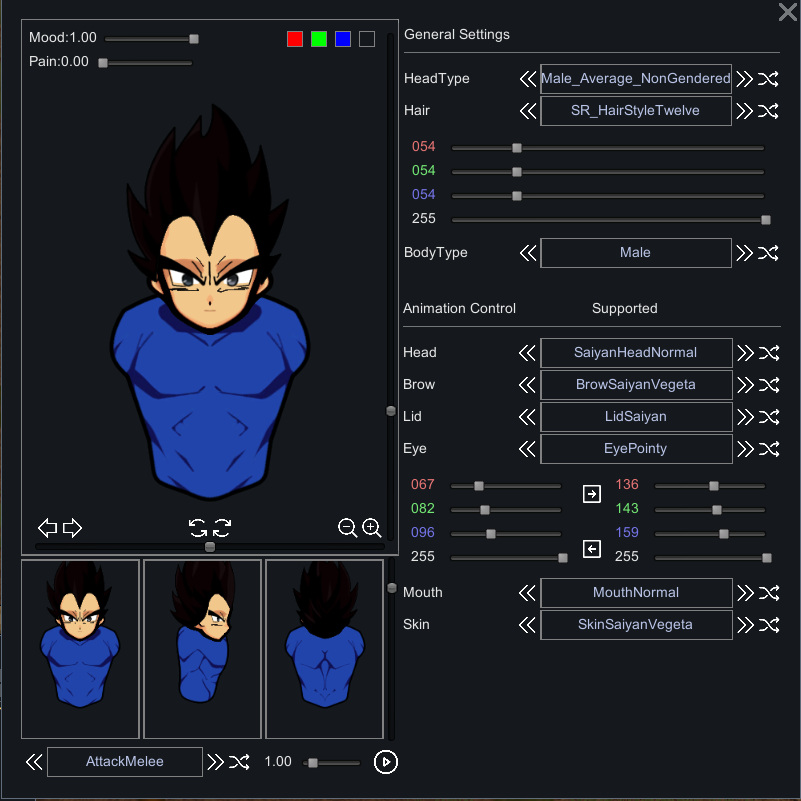Go to previous BodyType
801x801 pixels.
[x=528, y=253]
